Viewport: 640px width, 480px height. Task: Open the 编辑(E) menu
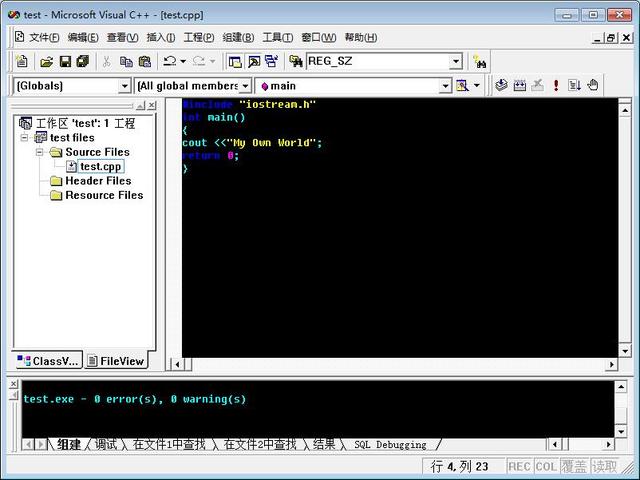coord(83,38)
